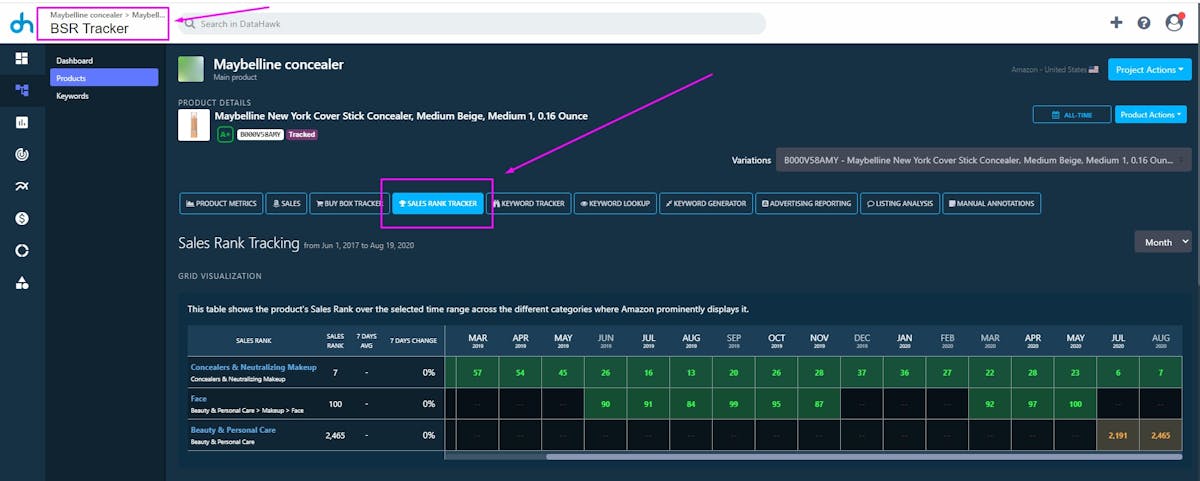This screenshot has width=1200, height=481.
Task: Click the Tracked status badge
Action: [x=302, y=134]
